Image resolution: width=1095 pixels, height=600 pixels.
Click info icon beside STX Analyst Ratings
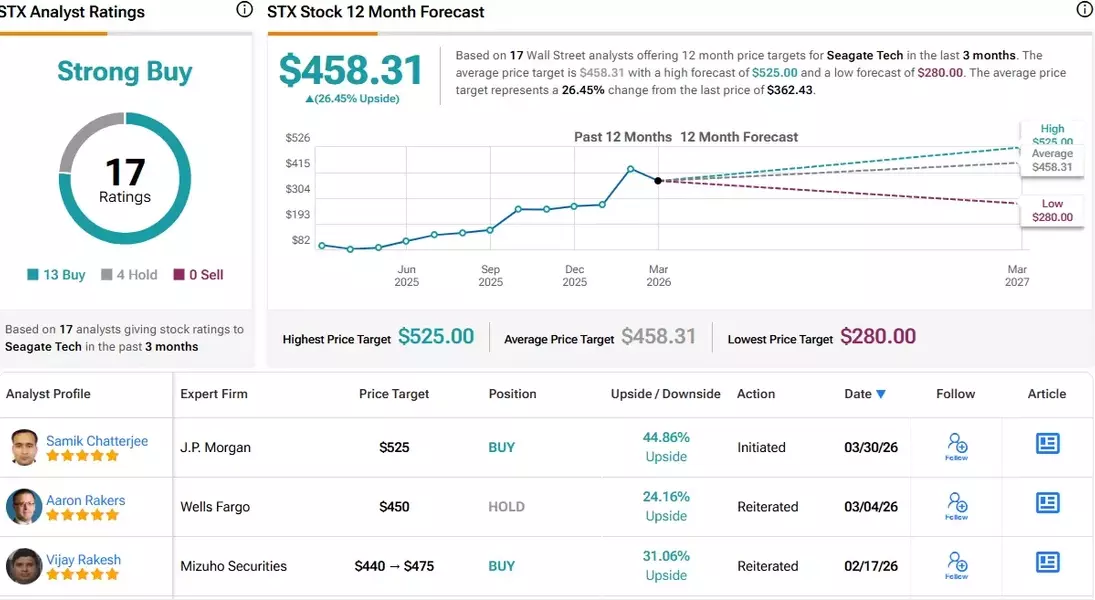[244, 11]
